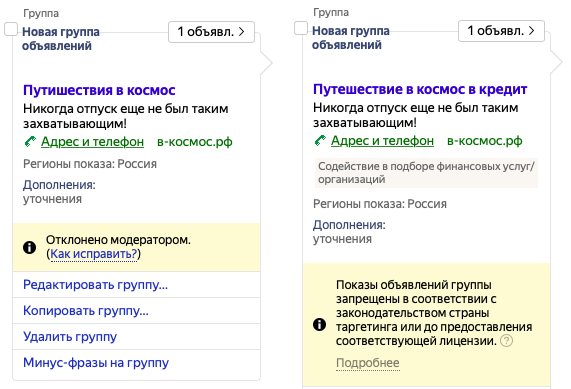Click info icon beside 'Отклонено модератором'
The height and width of the screenshot is (389, 571).
[29, 247]
